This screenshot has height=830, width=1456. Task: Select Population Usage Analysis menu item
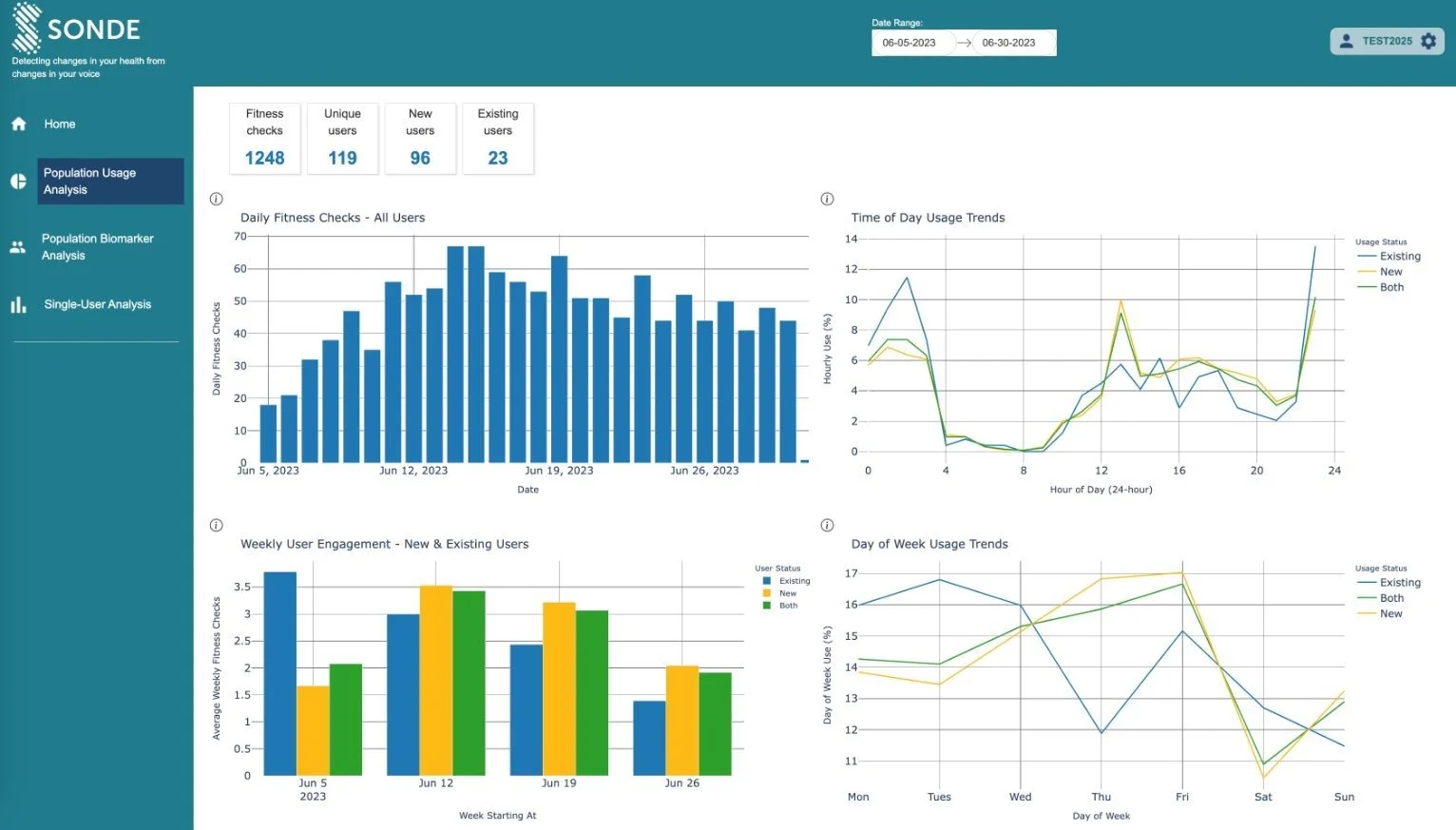tap(110, 181)
